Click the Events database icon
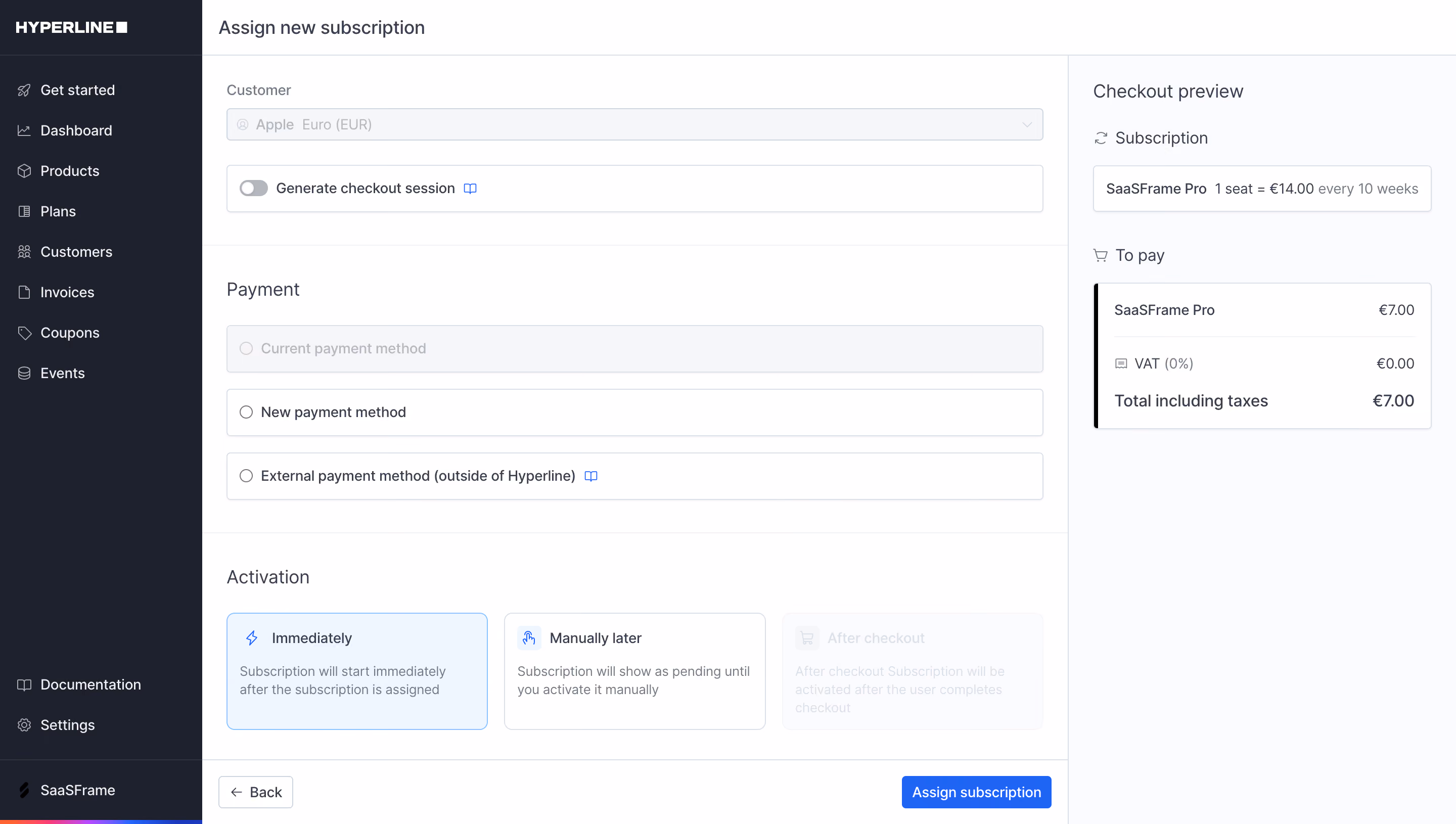The height and width of the screenshot is (824, 1456). coord(24,374)
